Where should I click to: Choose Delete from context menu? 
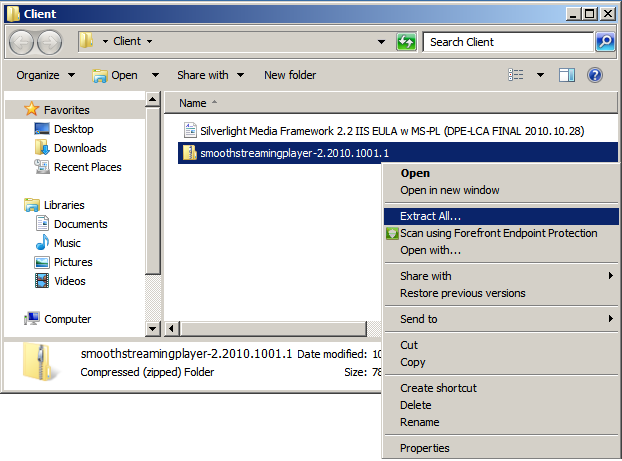501,405
